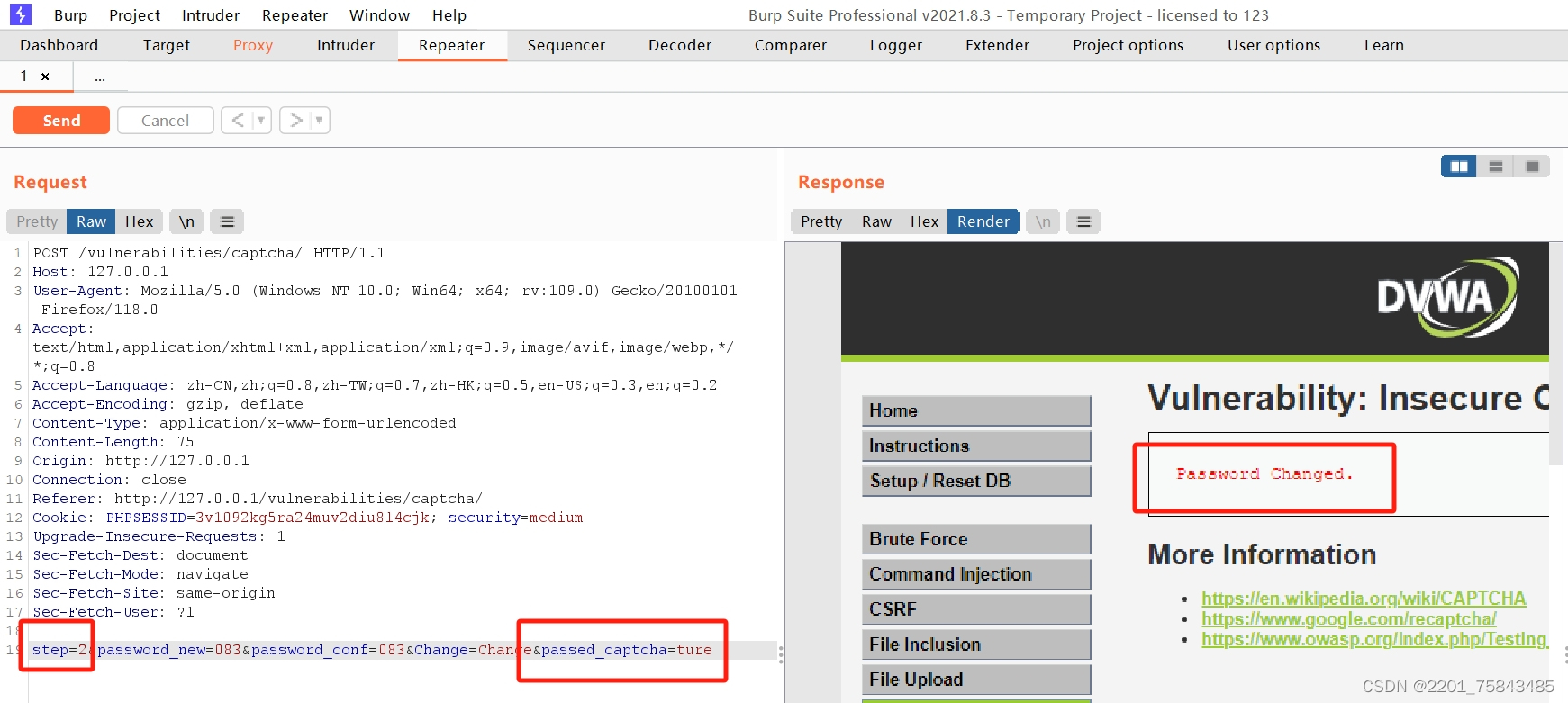Select Repeater request tab 1
The image size is (1568, 703).
coord(23,77)
